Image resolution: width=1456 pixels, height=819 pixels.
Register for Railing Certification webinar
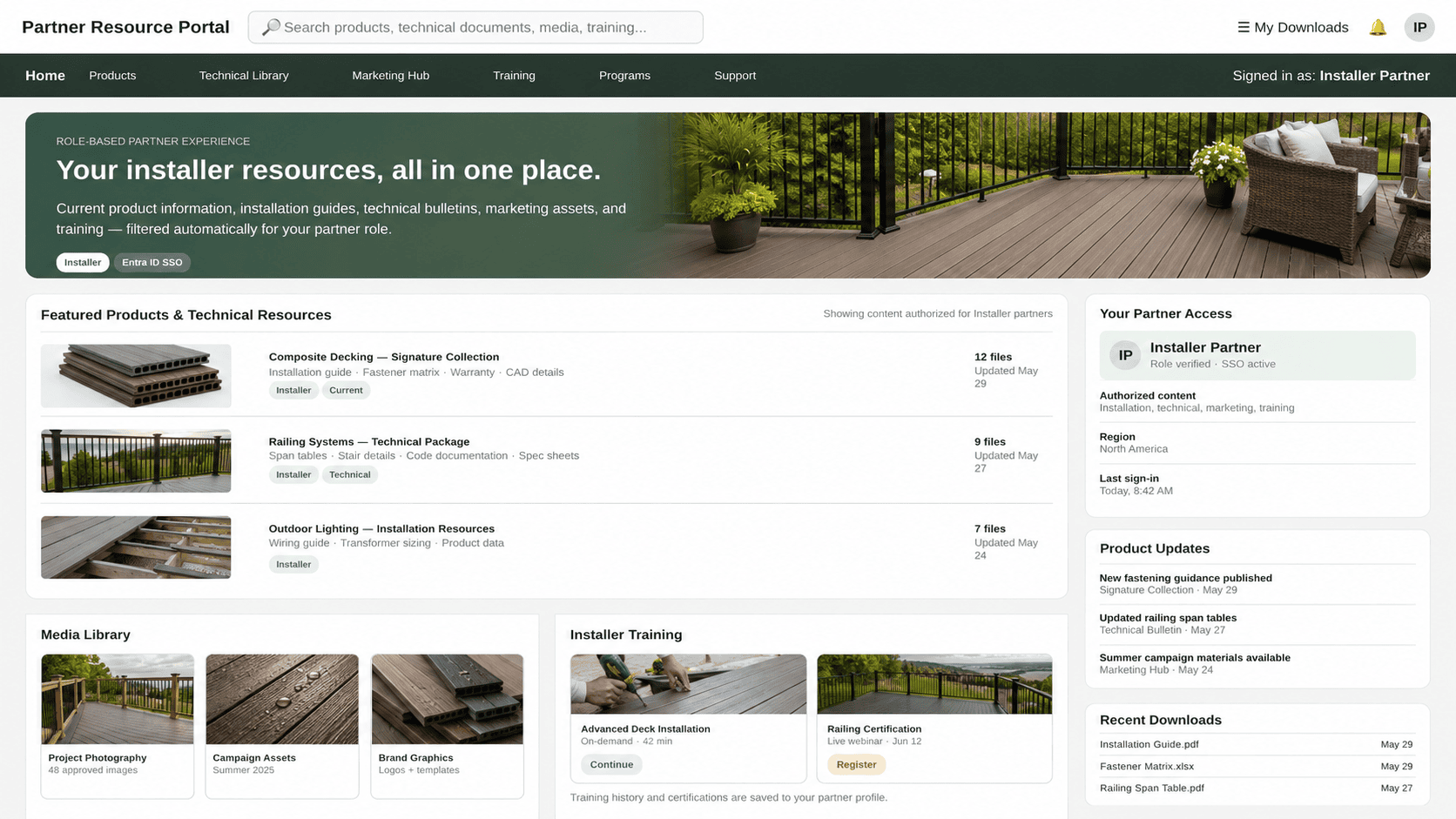pyautogui.click(x=856, y=764)
